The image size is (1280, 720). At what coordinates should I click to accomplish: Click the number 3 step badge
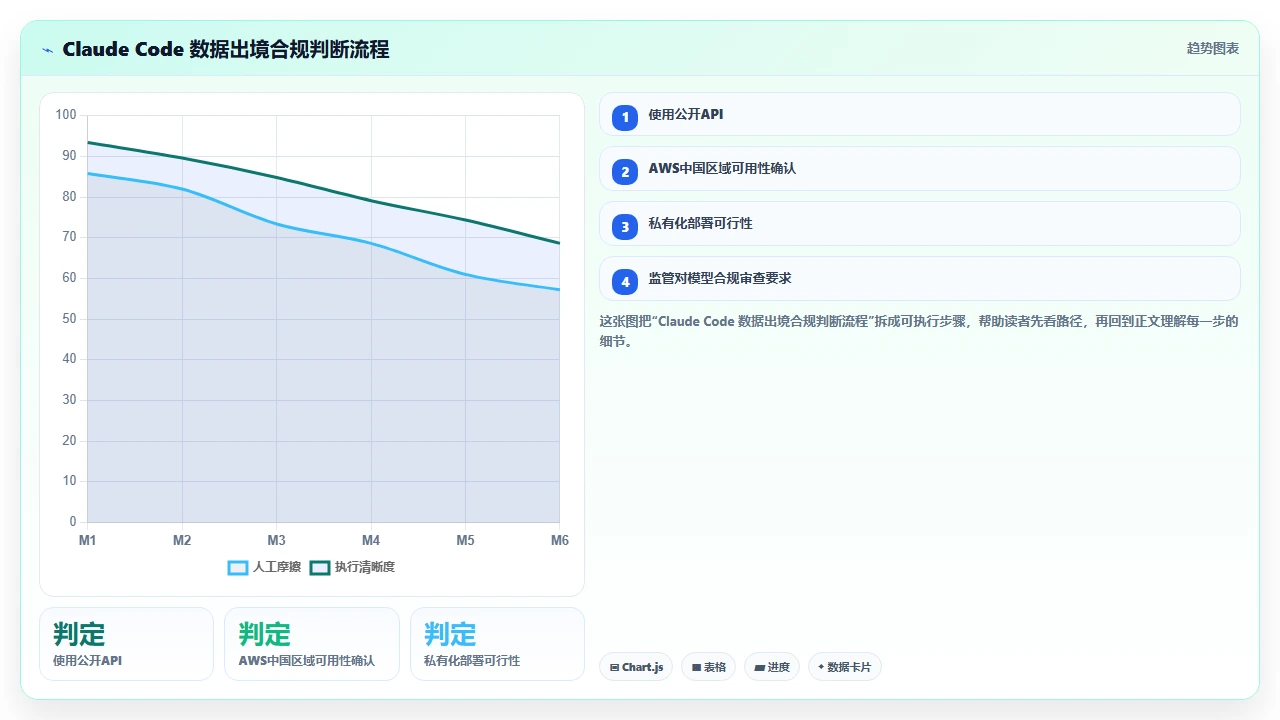(625, 226)
